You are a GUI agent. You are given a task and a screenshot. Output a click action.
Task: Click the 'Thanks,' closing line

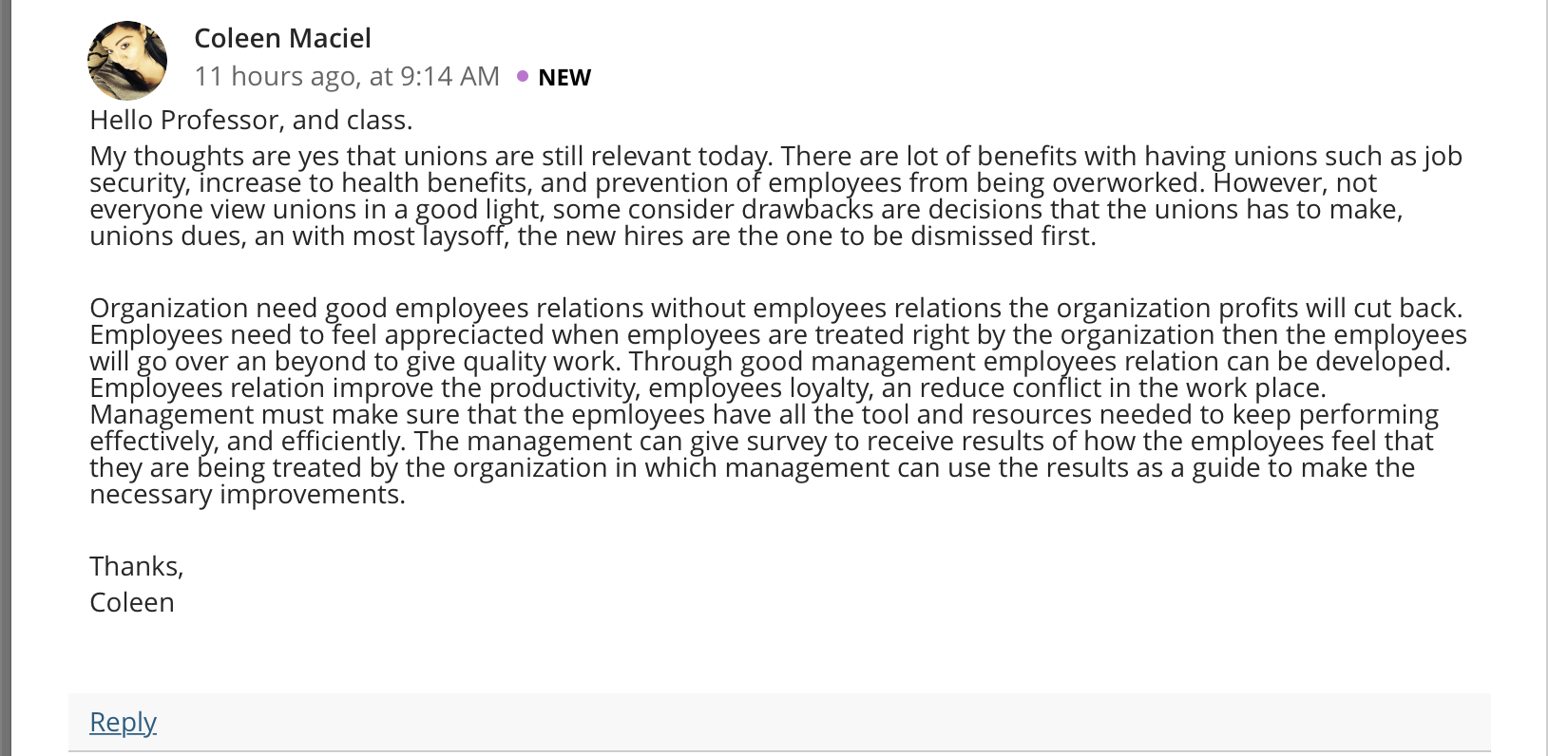coord(137,566)
